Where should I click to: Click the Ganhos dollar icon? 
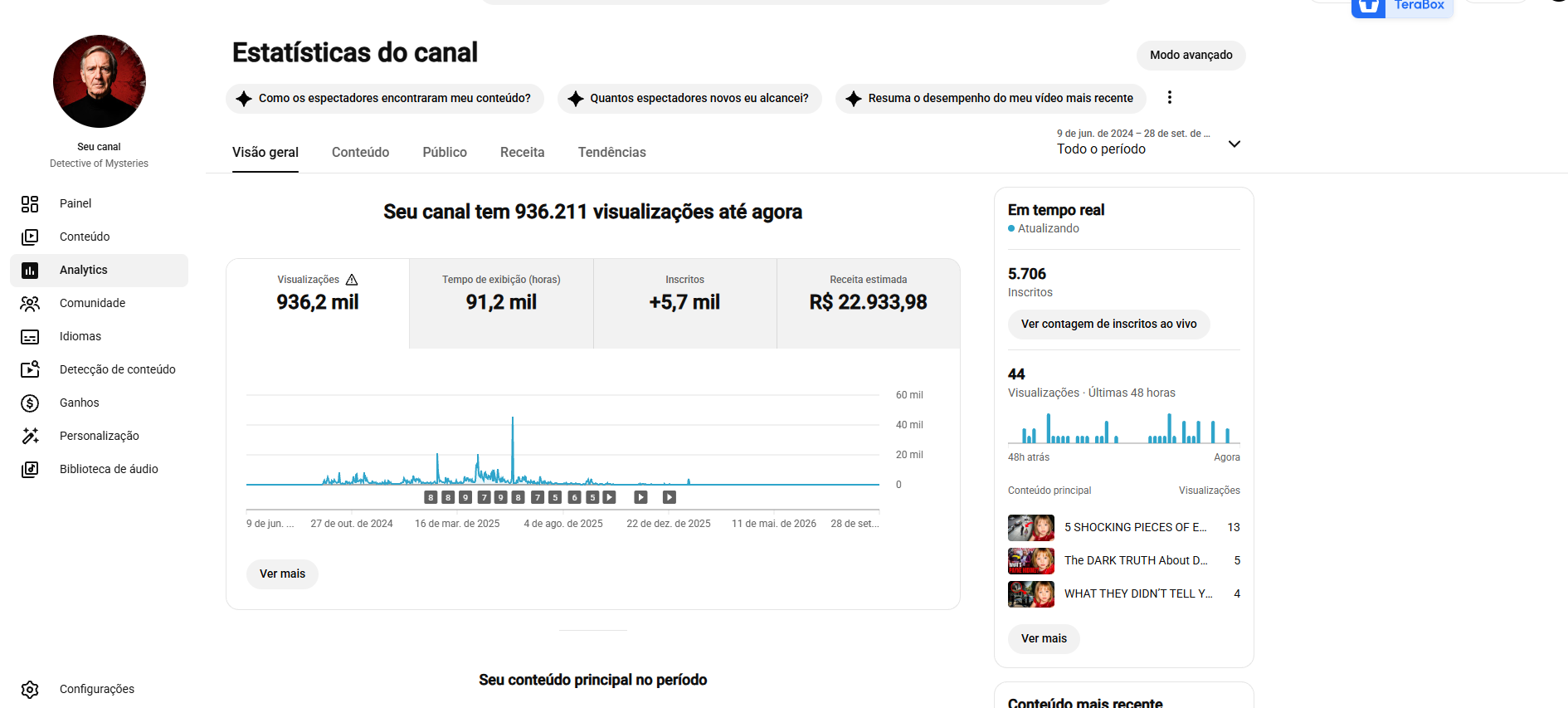tap(30, 403)
